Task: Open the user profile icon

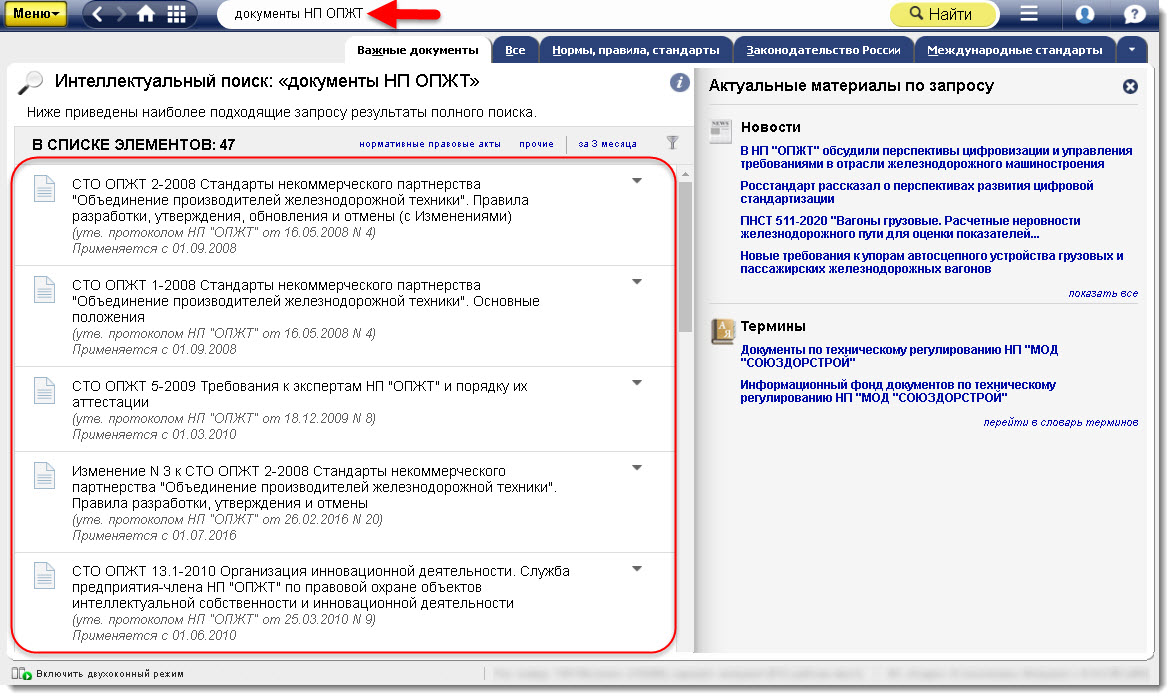Action: [x=1084, y=13]
